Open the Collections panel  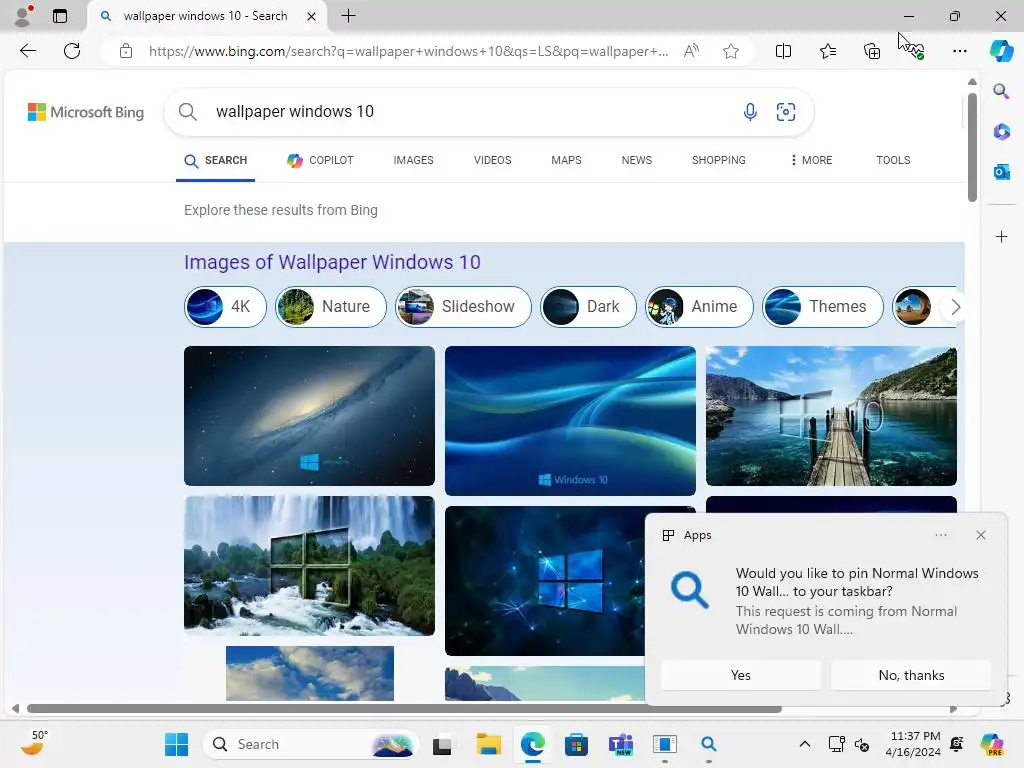(x=872, y=51)
